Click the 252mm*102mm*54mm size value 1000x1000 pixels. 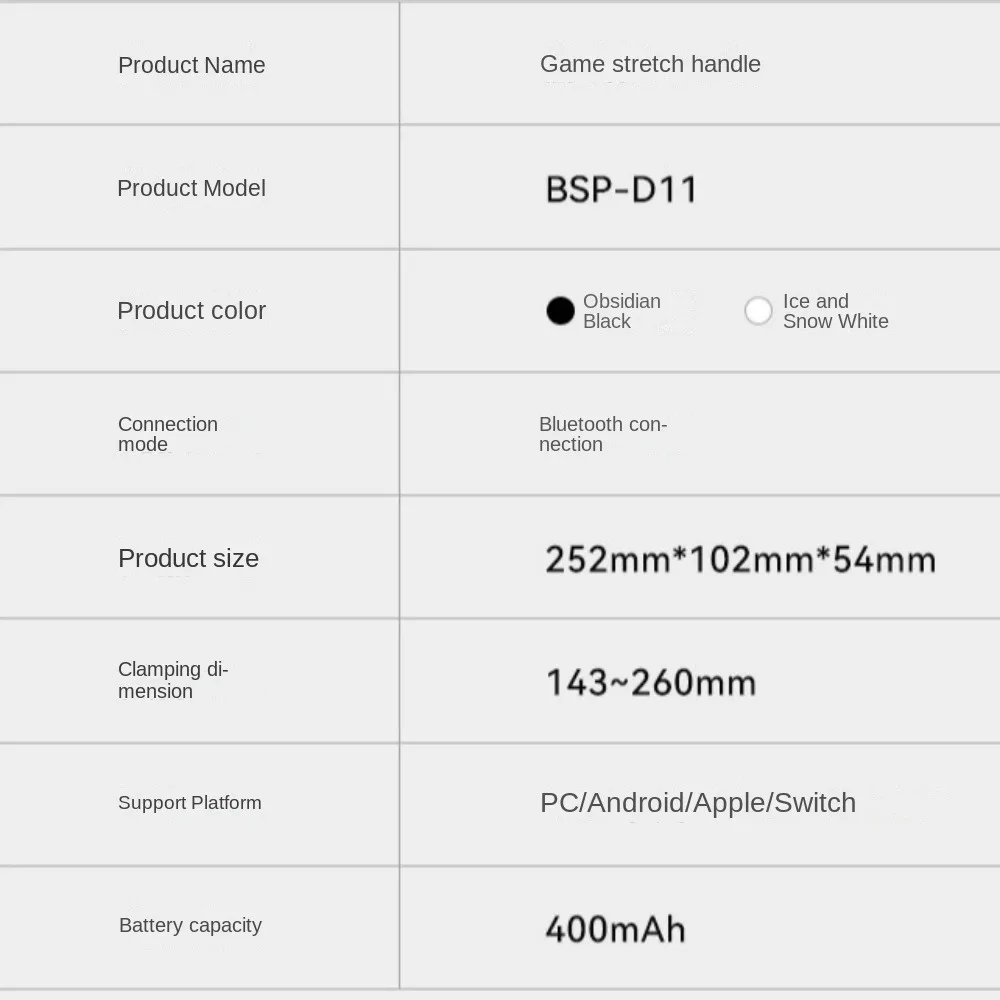point(740,559)
